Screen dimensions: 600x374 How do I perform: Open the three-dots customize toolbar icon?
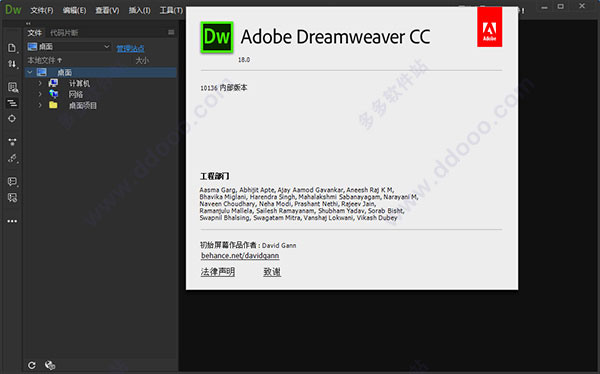[x=12, y=221]
